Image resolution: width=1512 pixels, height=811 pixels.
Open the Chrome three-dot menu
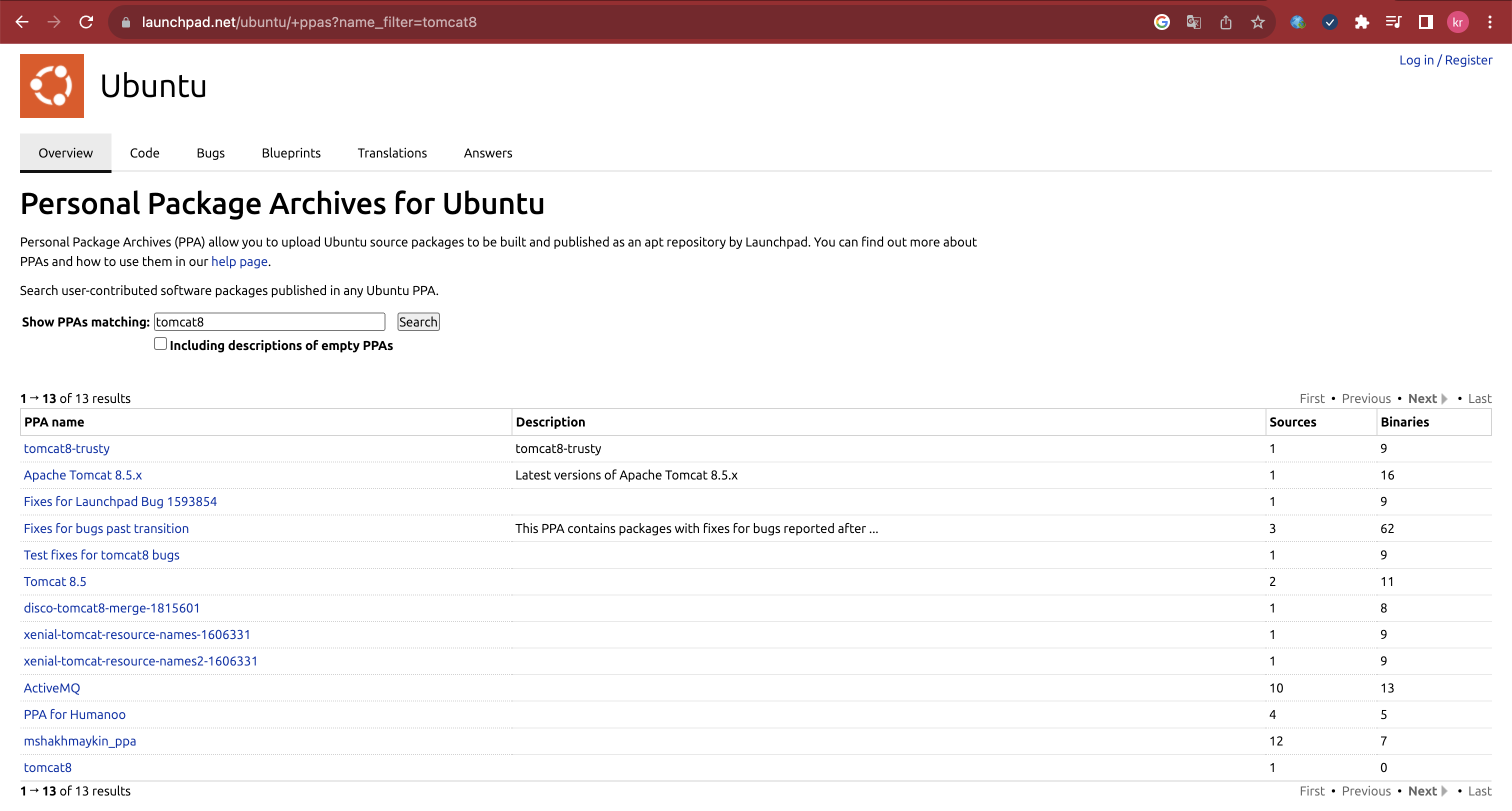1489,22
